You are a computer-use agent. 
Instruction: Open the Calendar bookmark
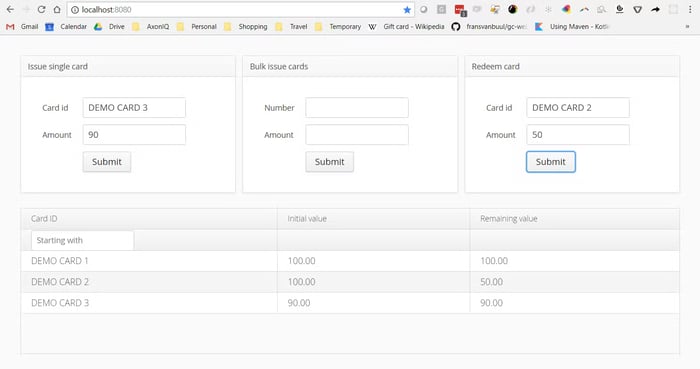66,27
